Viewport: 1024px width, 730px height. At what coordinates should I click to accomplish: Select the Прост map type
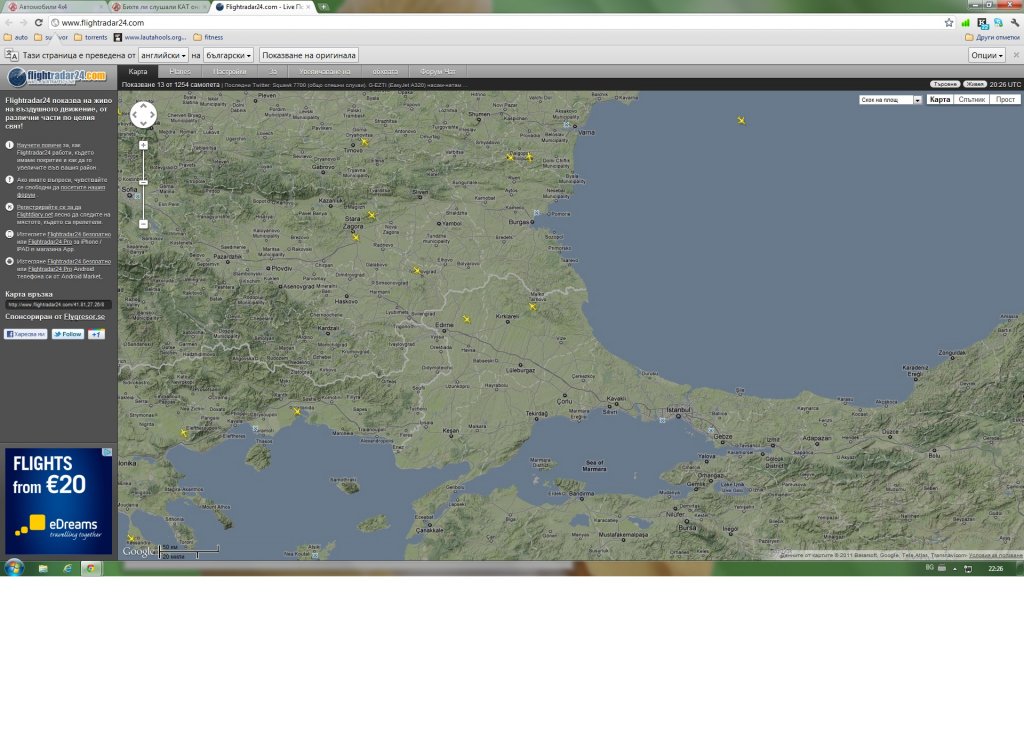coord(1006,100)
